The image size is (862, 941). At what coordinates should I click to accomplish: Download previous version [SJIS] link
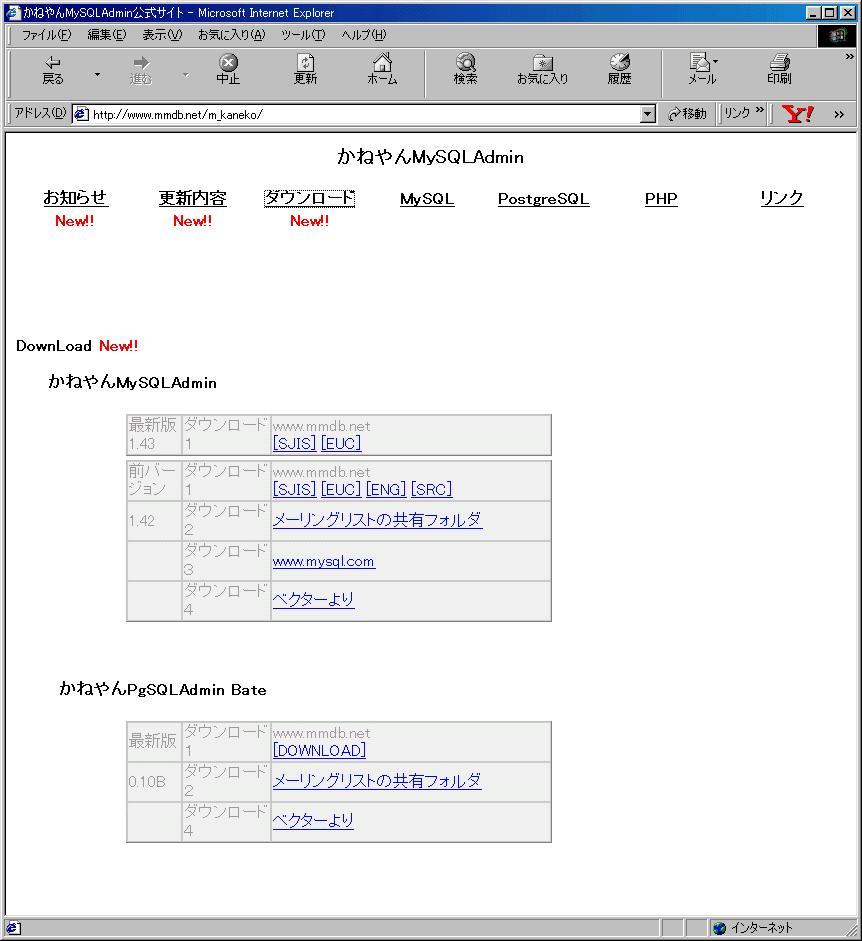pos(294,490)
